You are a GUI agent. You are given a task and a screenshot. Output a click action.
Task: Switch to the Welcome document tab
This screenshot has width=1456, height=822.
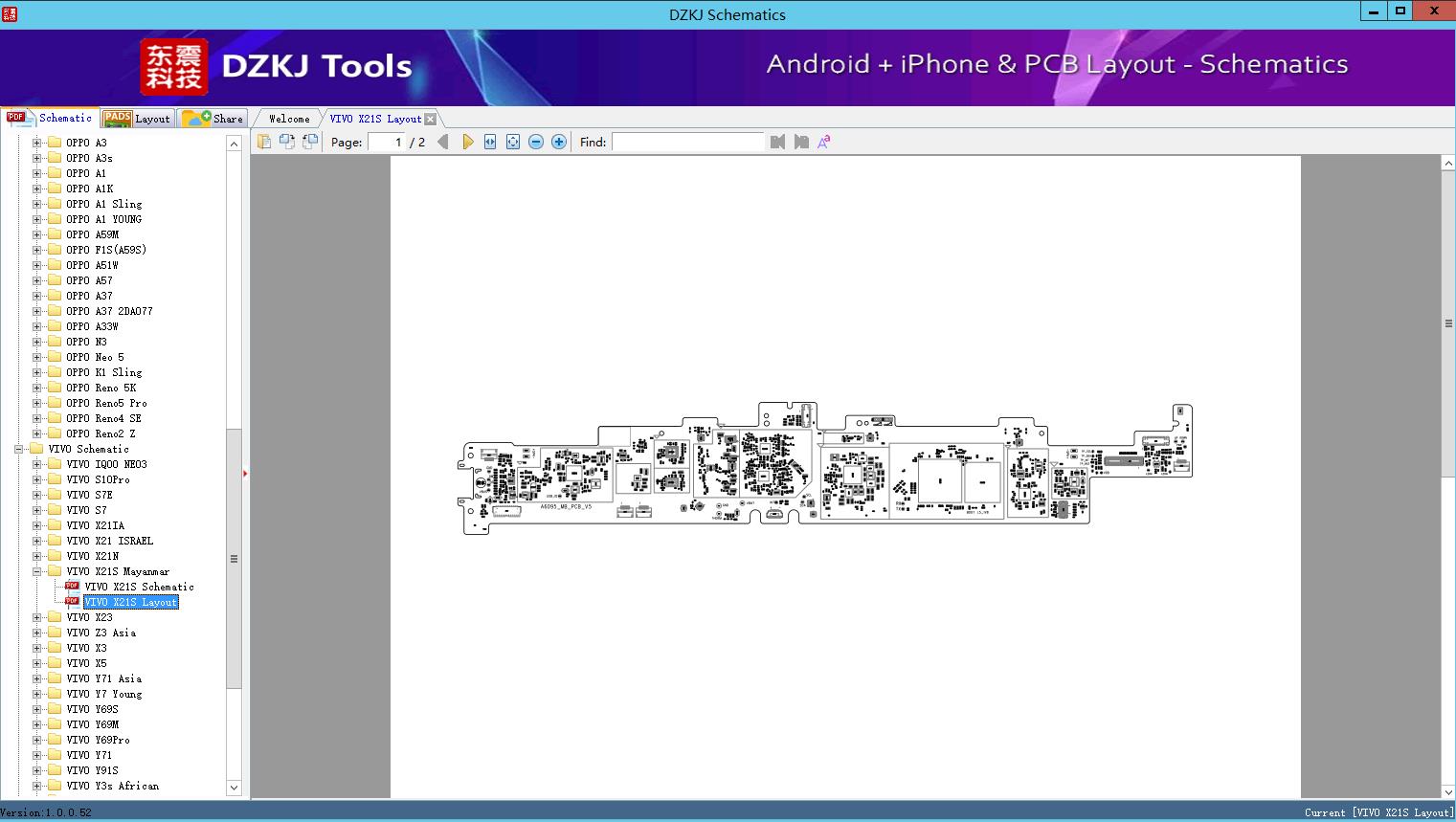[x=288, y=119]
